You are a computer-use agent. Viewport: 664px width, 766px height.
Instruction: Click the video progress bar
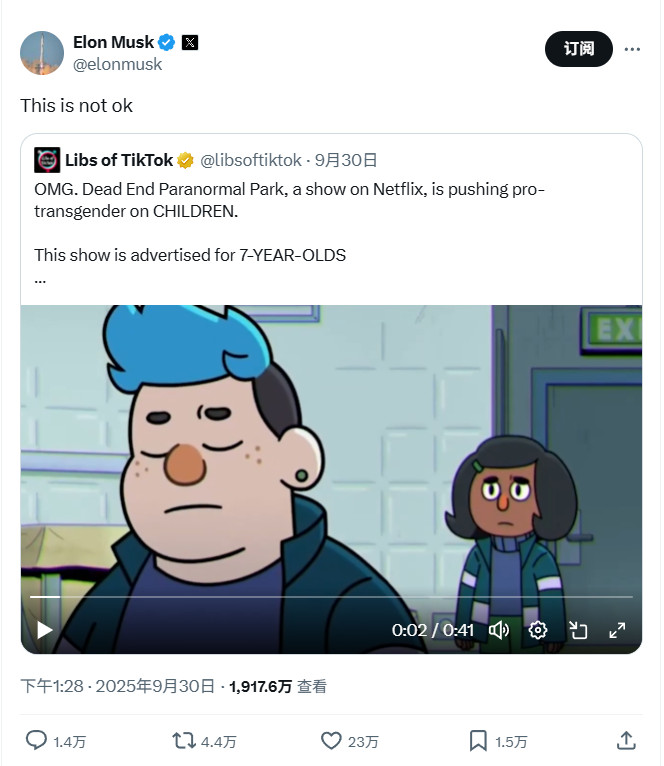(x=331, y=597)
